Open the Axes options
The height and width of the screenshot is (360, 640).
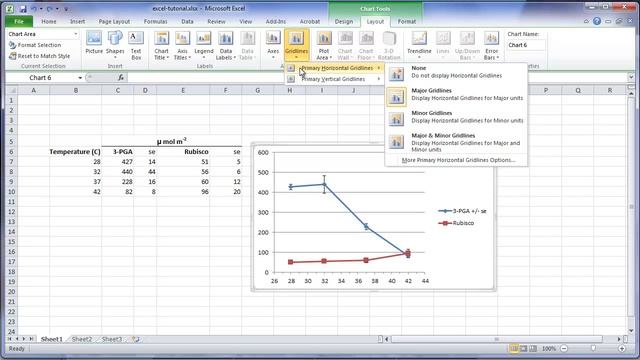pos(273,44)
